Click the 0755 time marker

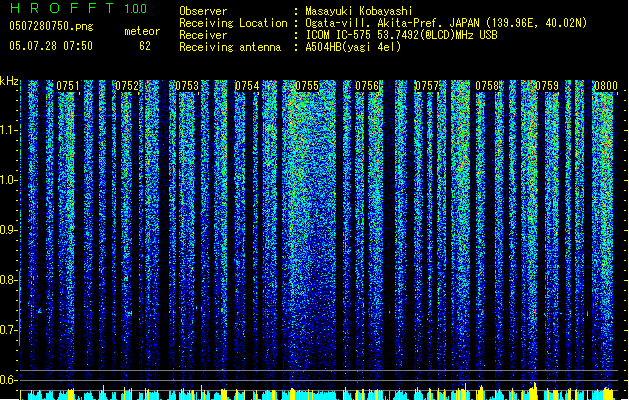point(307,86)
